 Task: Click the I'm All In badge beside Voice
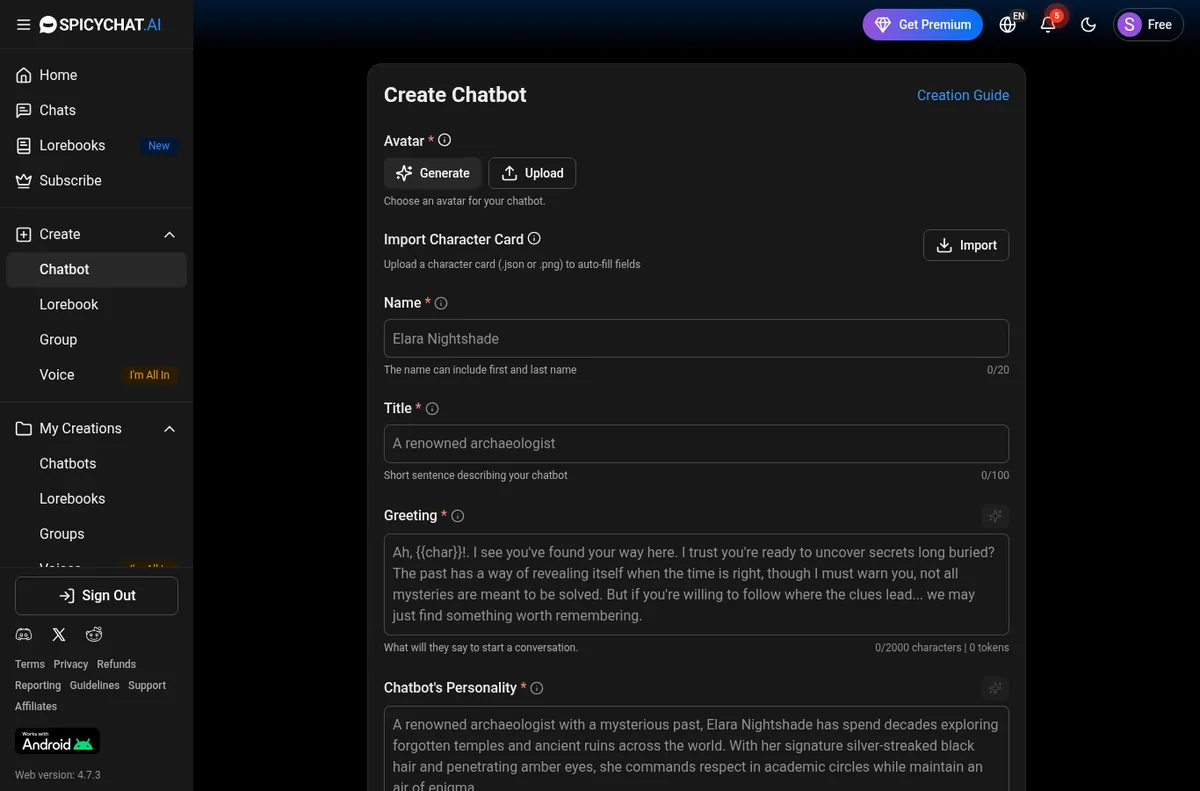pos(150,375)
